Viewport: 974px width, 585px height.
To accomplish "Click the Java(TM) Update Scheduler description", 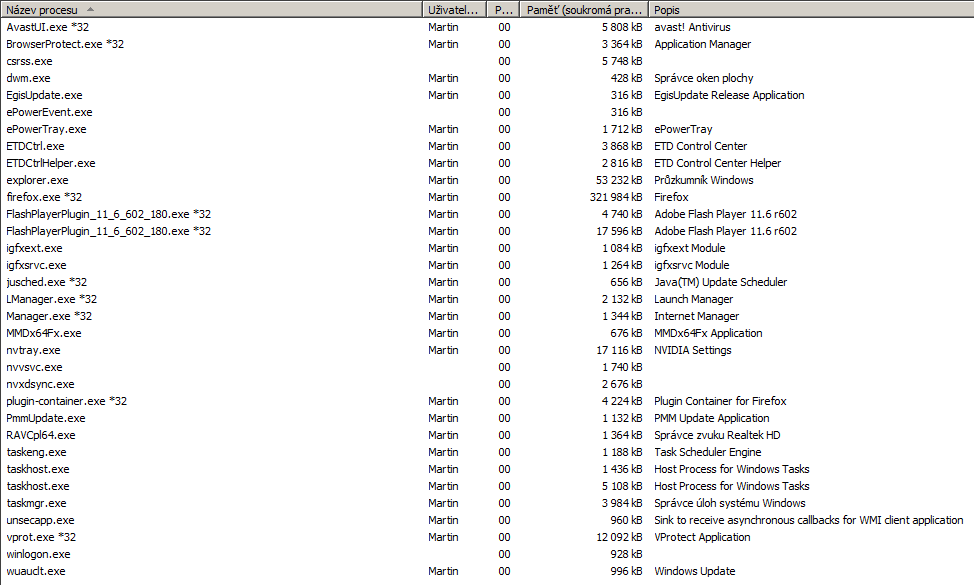I will click(721, 282).
